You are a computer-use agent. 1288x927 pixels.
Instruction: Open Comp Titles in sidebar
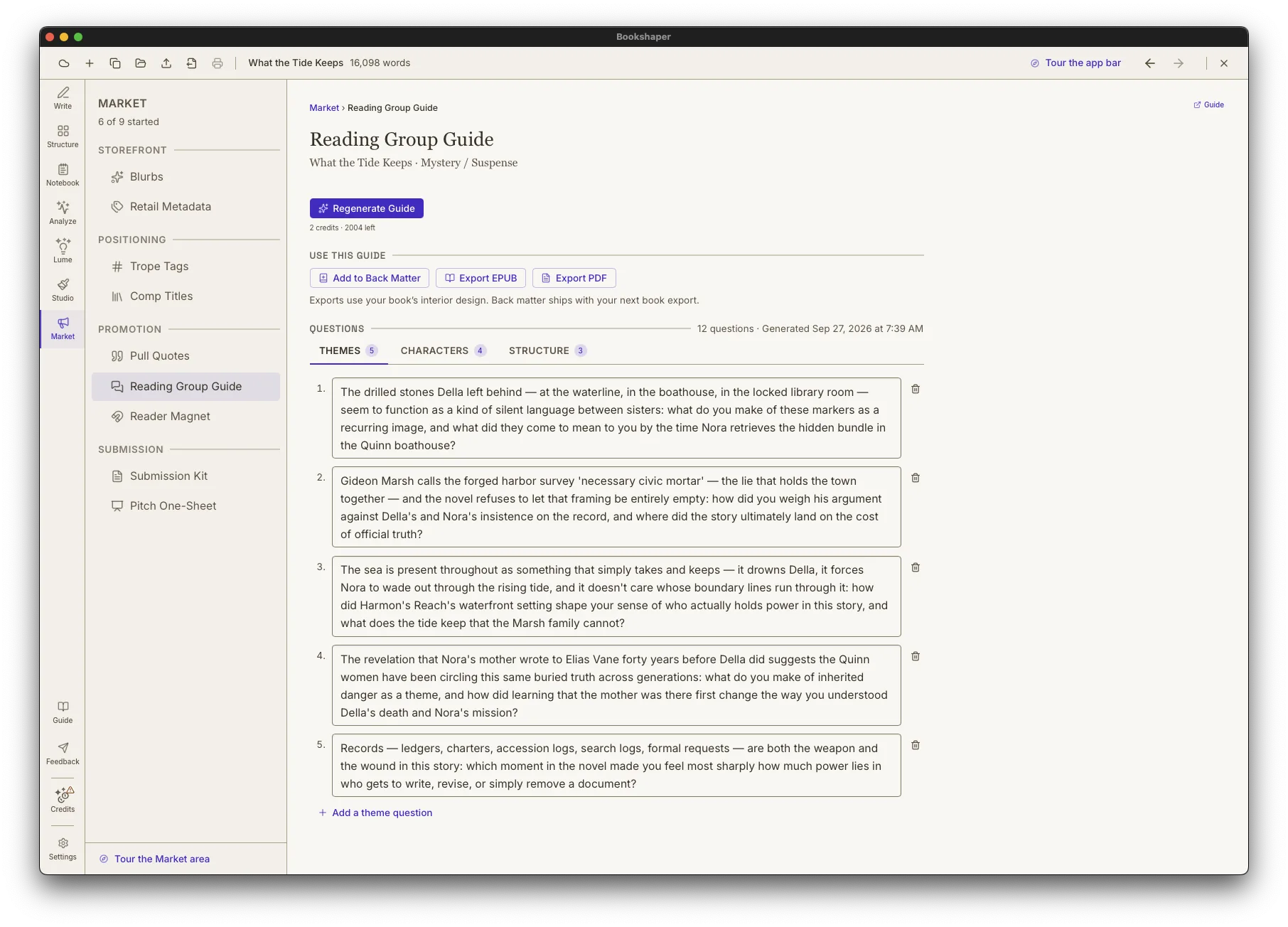(186, 296)
